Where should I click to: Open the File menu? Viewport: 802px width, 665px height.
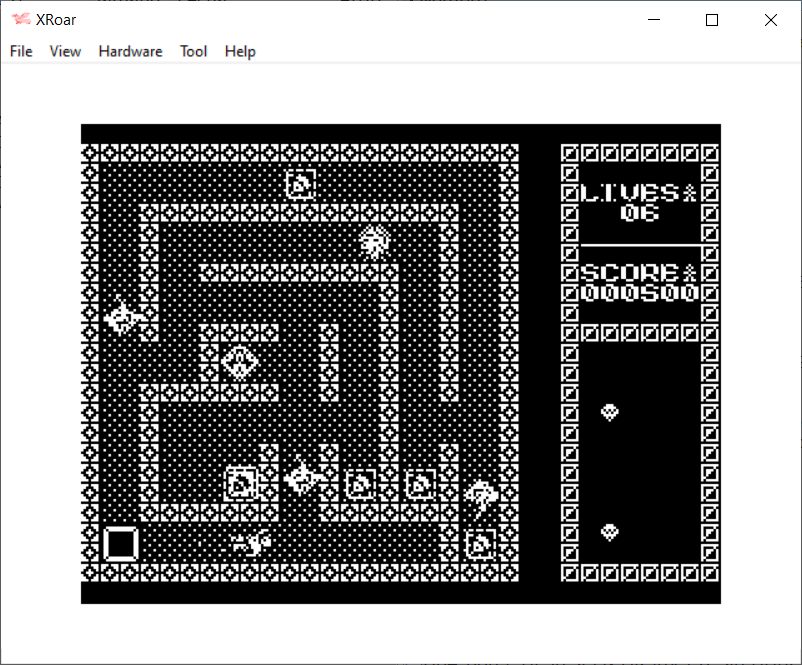pyautogui.click(x=21, y=51)
